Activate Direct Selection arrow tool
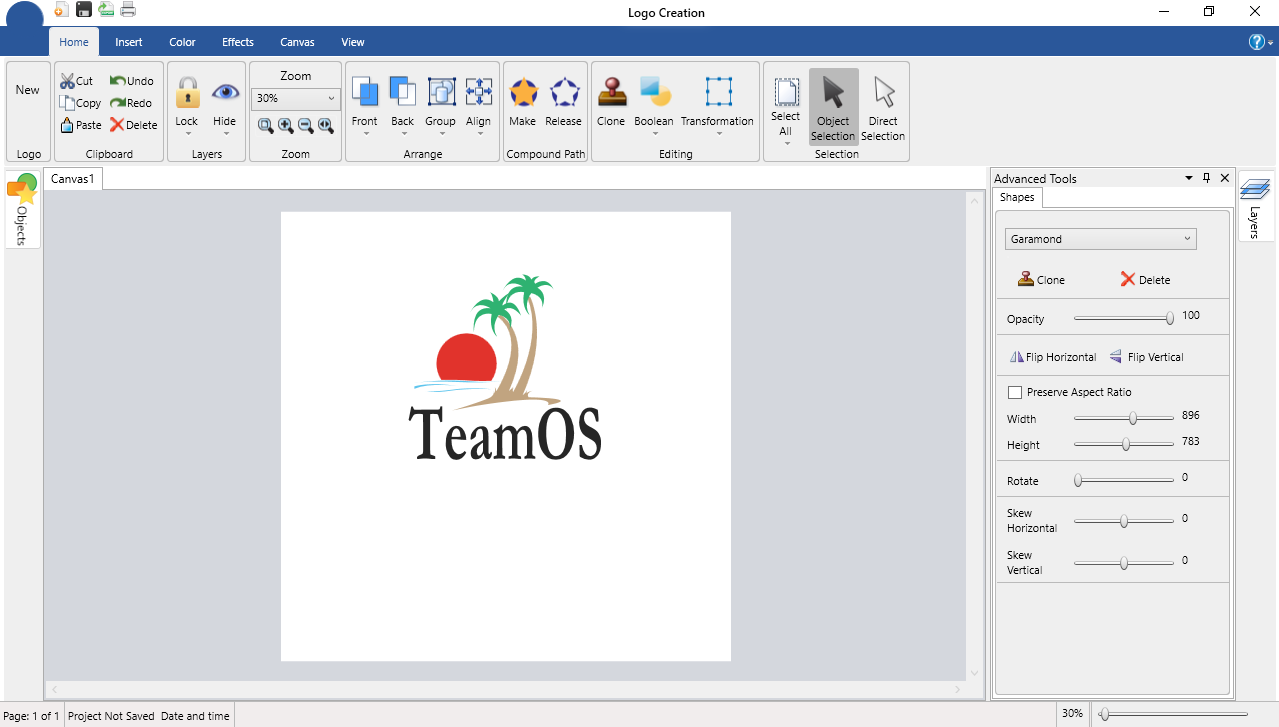Screen dimensions: 1279x727 pyautogui.click(x=883, y=107)
